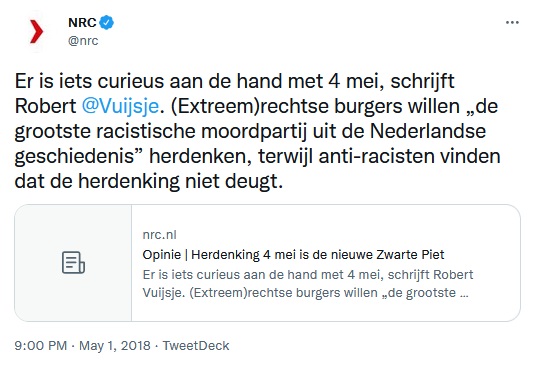The height and width of the screenshot is (366, 535).
Task: Click the article document icon in the link card
Action: tap(73, 263)
